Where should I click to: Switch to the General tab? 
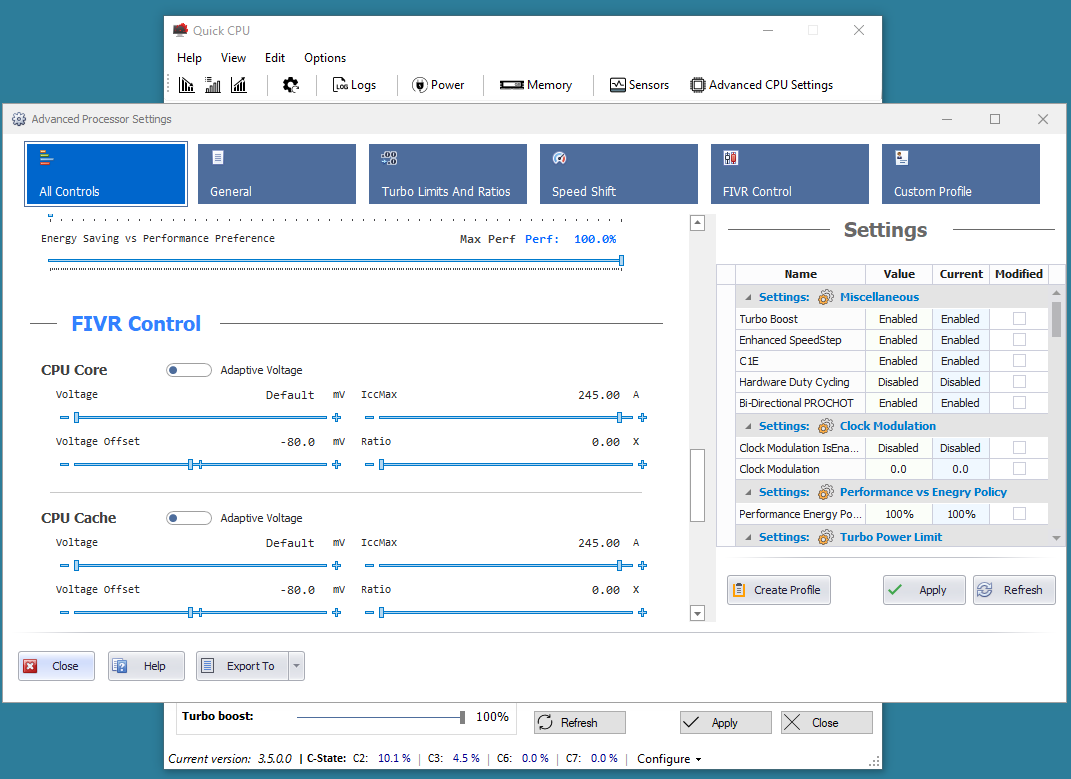277,174
